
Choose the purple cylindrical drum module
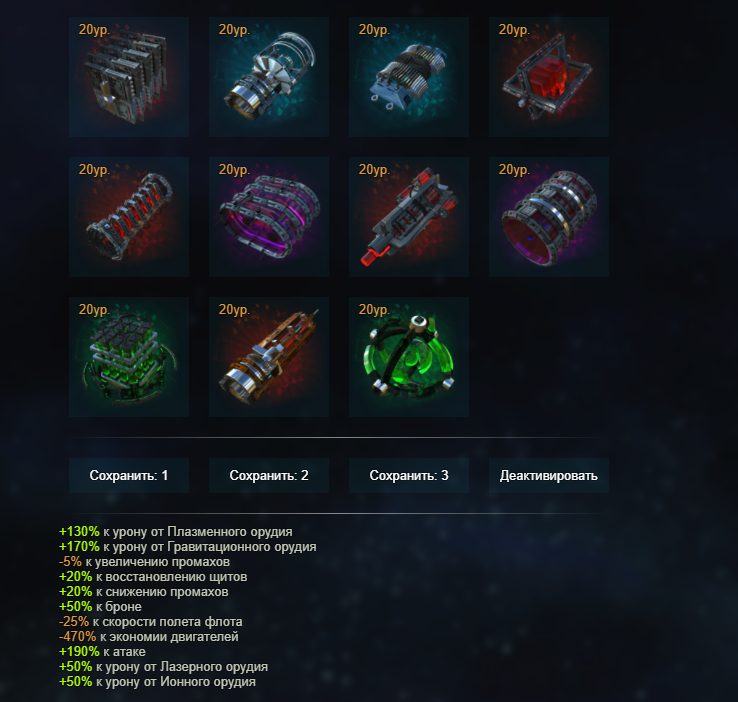tap(549, 217)
